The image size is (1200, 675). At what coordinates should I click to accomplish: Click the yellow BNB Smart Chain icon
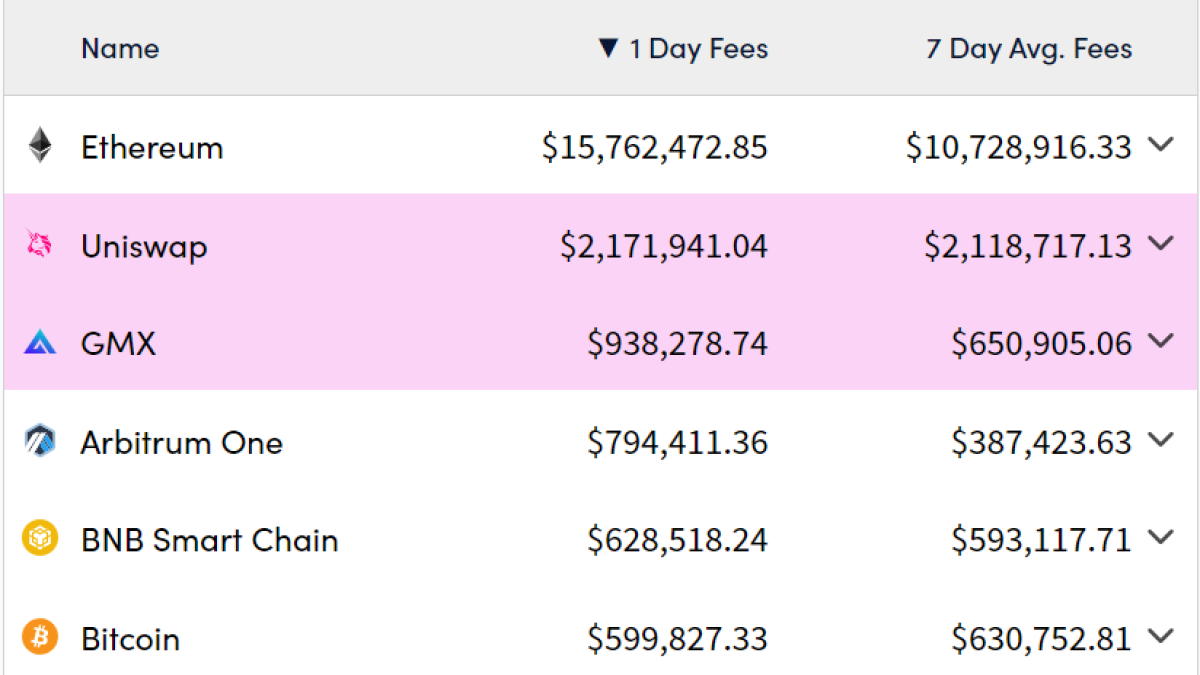click(40, 539)
